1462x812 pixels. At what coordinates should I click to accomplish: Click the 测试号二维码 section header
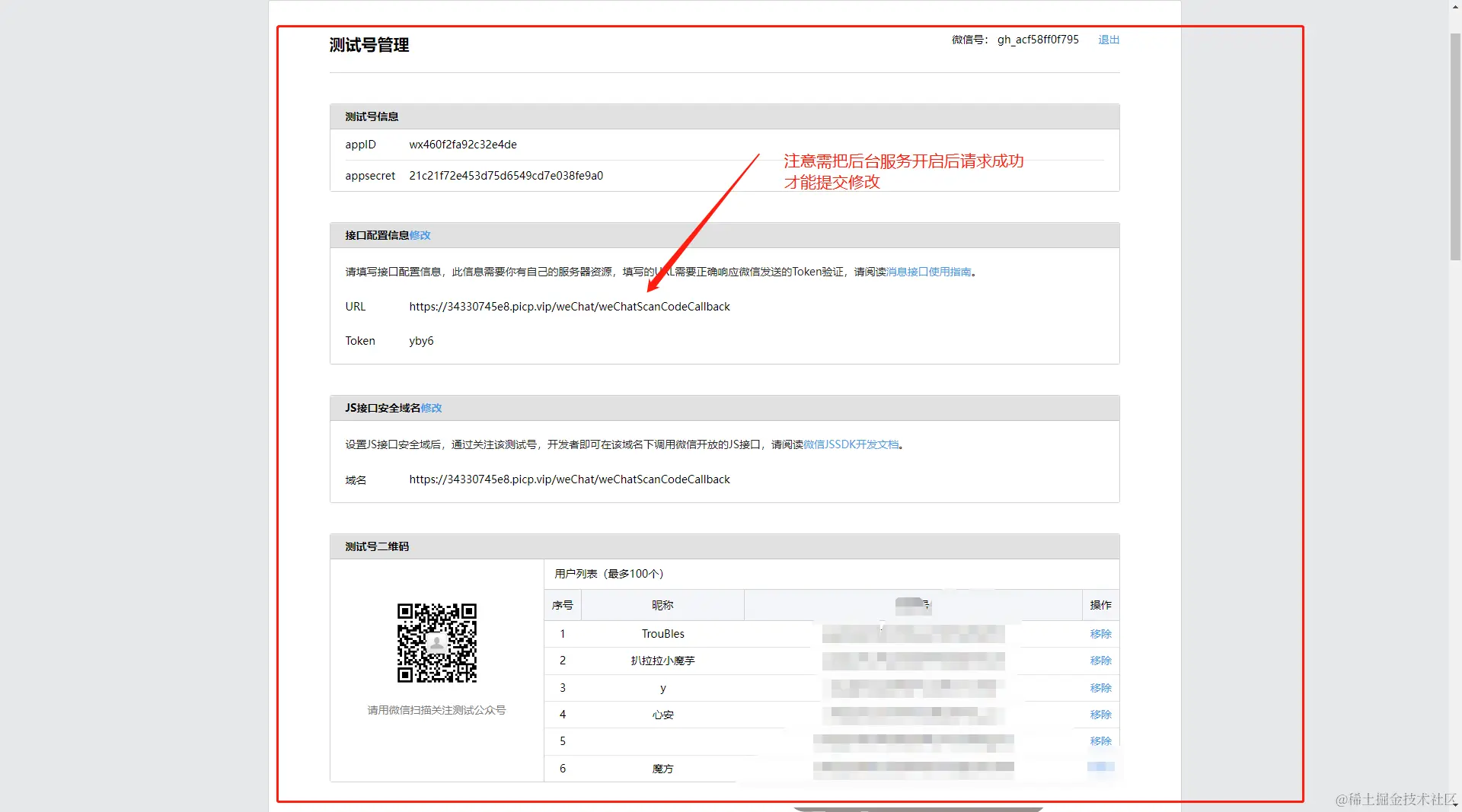pyautogui.click(x=725, y=546)
